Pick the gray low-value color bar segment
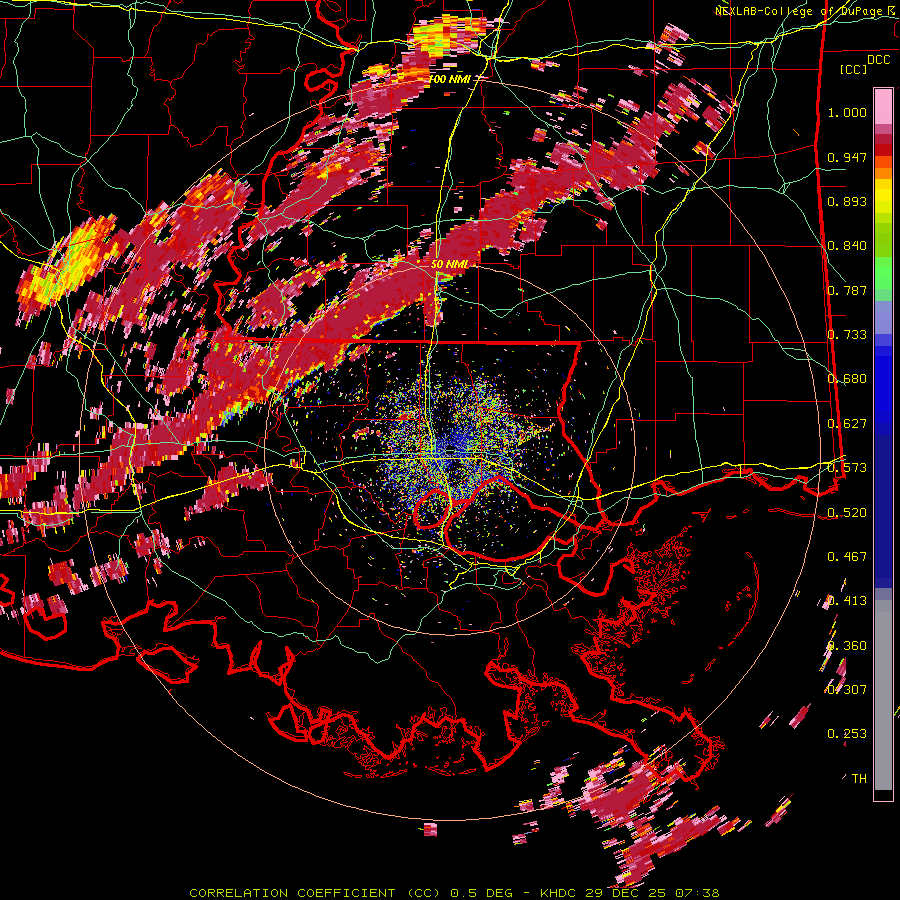The image size is (900, 900). [883, 695]
